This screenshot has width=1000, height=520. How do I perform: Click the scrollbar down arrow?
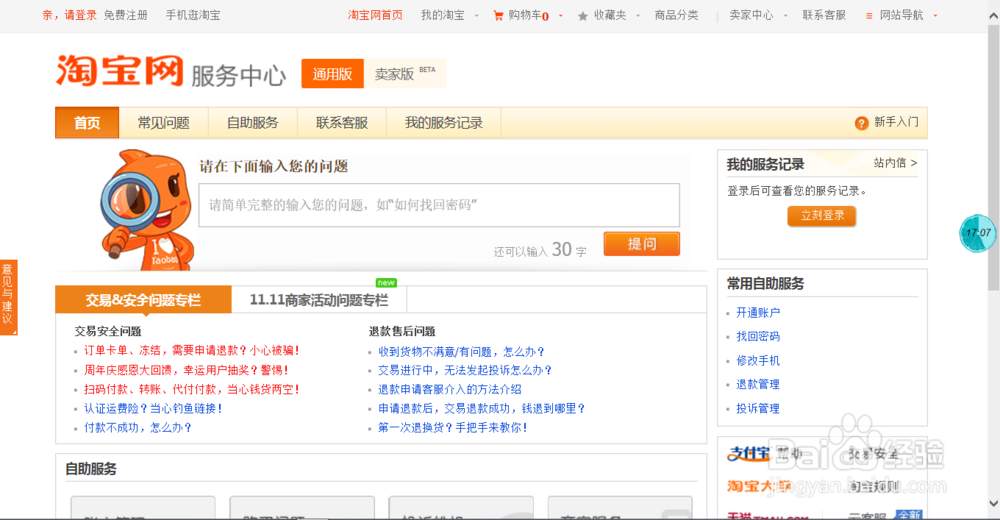[994, 503]
